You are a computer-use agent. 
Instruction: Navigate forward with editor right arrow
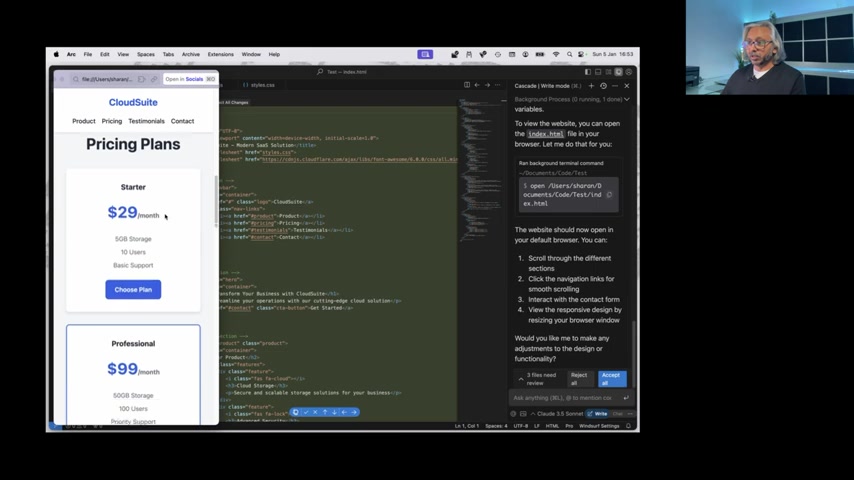click(487, 85)
